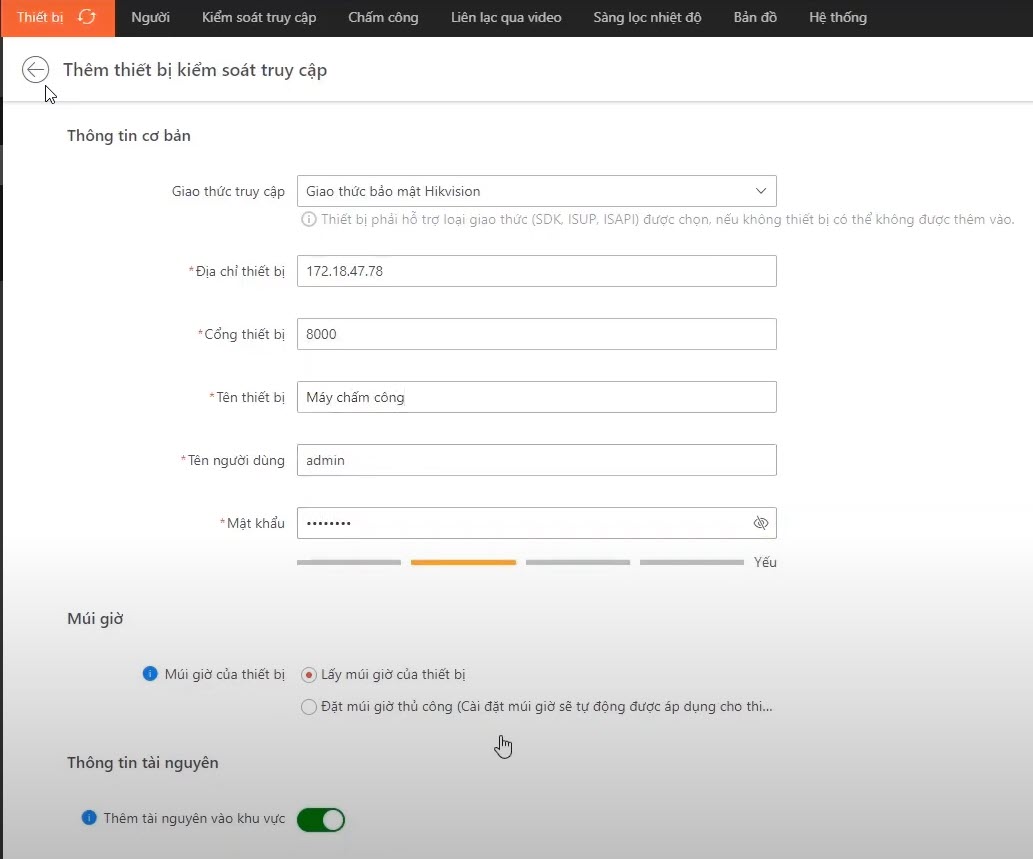1033x859 pixels.
Task: Show password using the eye icon
Action: click(760, 523)
